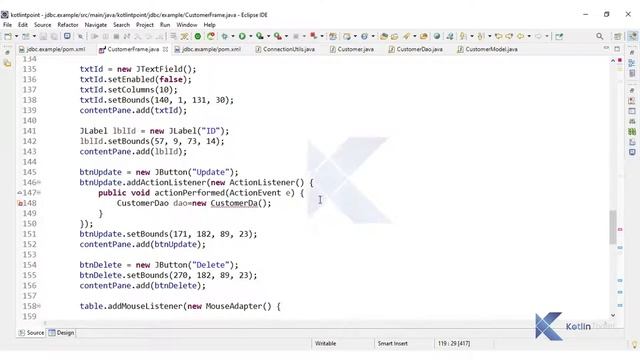
Task: Switch to the Source bottom tab
Action: (x=31, y=333)
